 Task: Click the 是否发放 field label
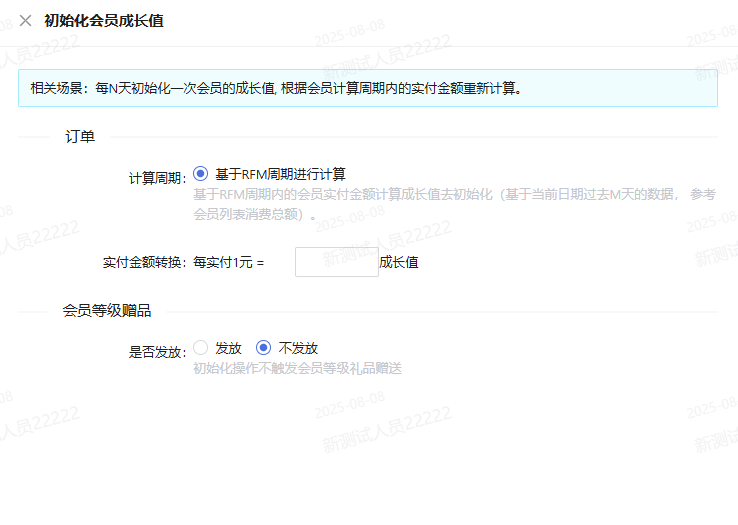pyautogui.click(x=157, y=352)
